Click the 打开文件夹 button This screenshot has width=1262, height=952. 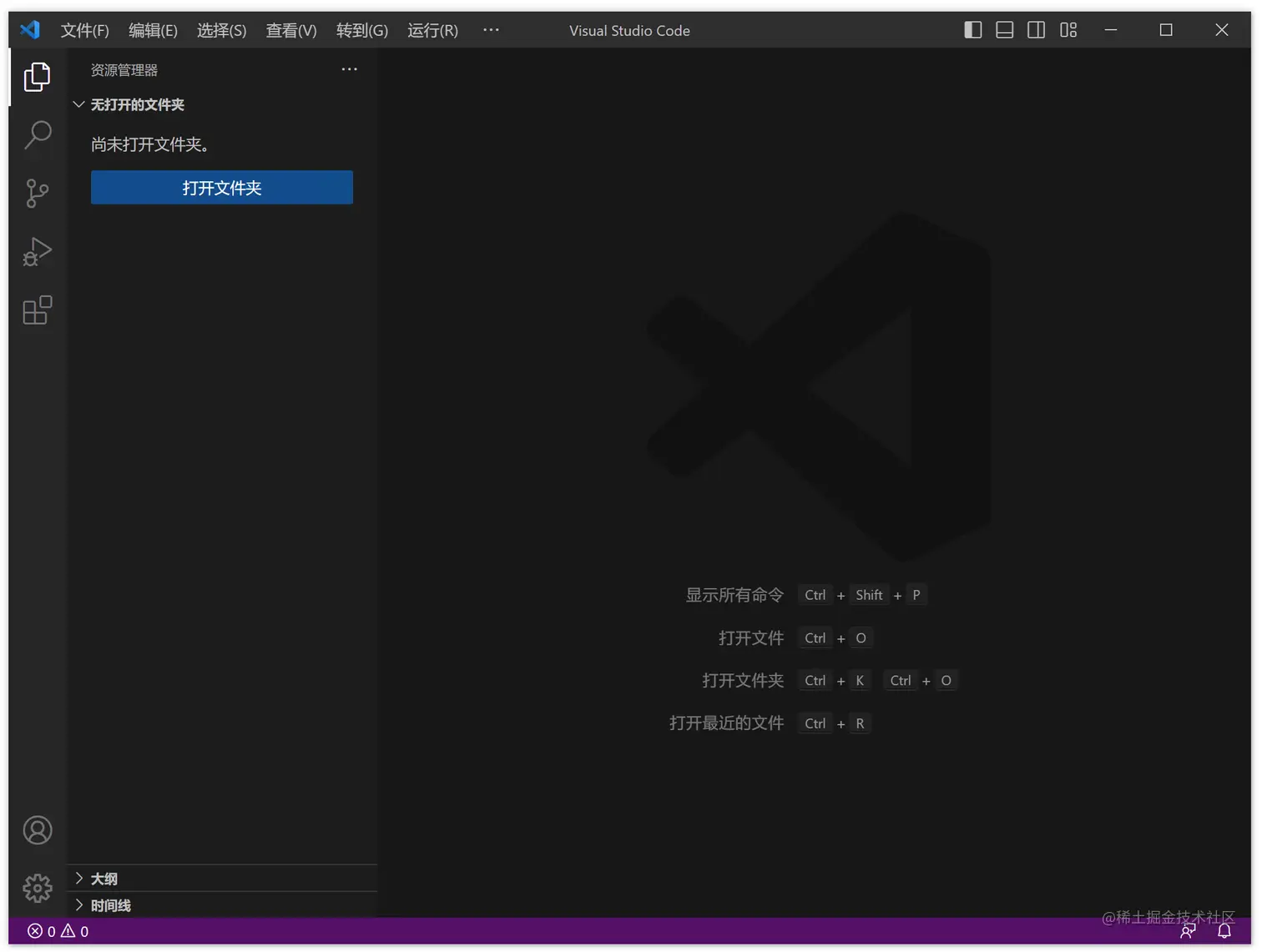[x=222, y=188]
